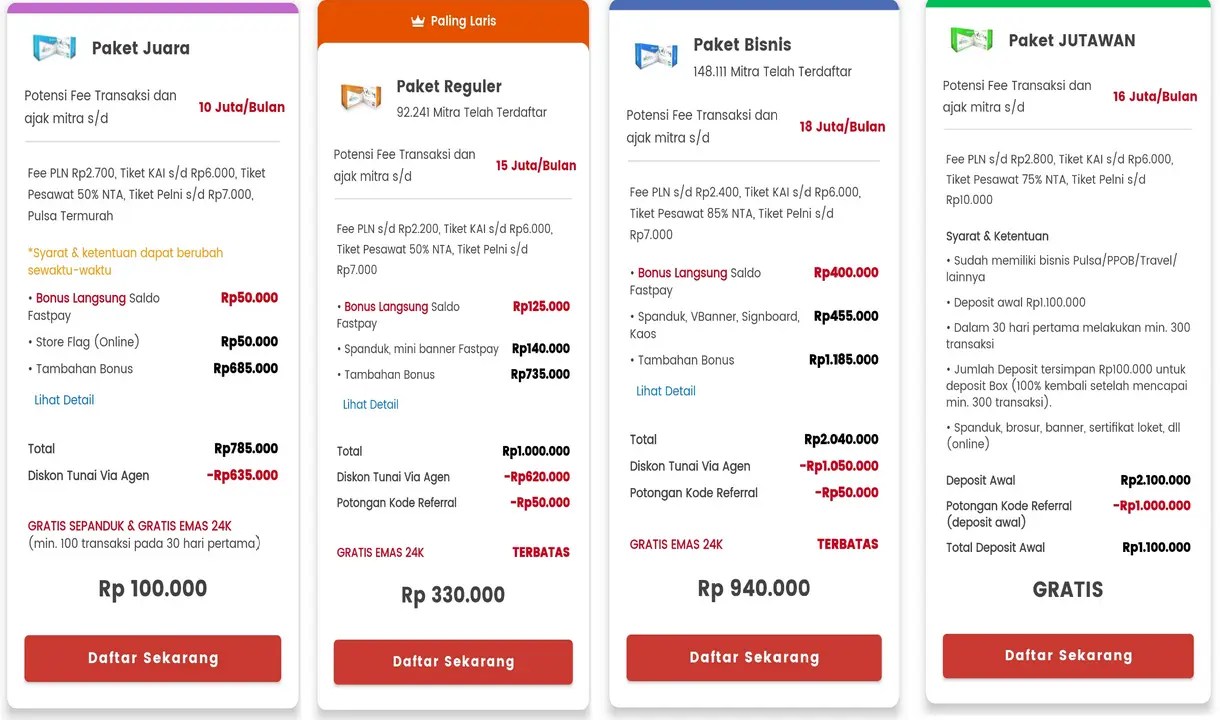Select the Rp 330.000 price text
This screenshot has width=1220, height=720.
(453, 594)
